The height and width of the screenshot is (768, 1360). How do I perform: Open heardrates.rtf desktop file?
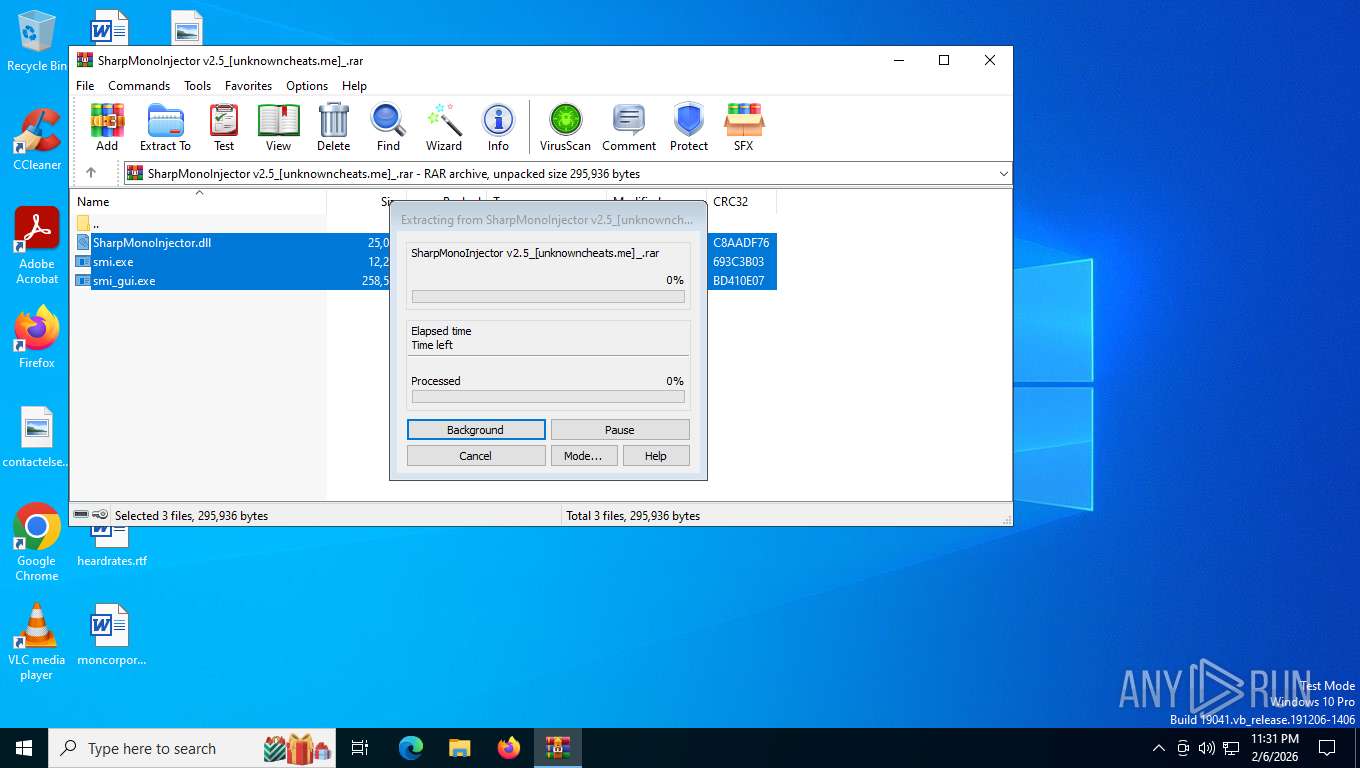(111, 546)
